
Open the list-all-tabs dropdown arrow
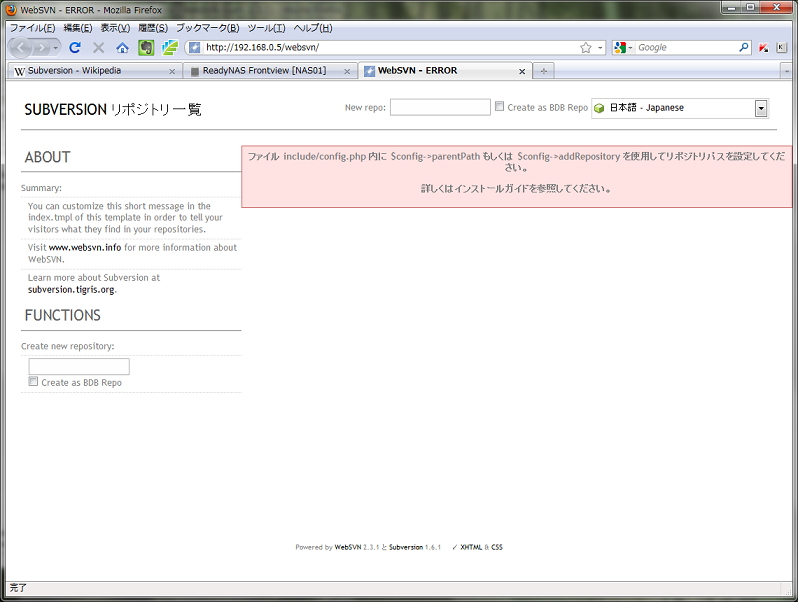pyautogui.click(x=786, y=72)
